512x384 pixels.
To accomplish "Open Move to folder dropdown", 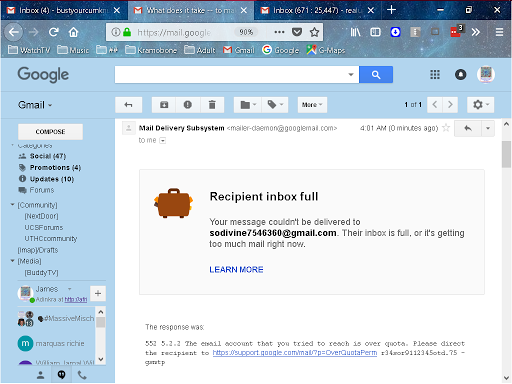I will tap(248, 105).
